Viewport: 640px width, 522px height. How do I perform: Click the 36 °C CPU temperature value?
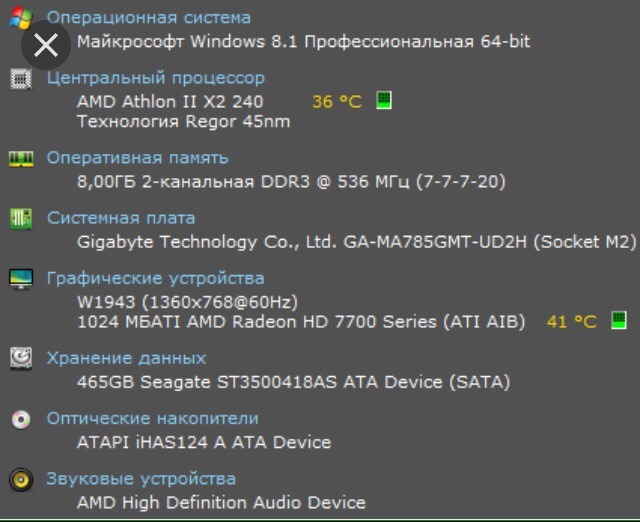pyautogui.click(x=337, y=102)
